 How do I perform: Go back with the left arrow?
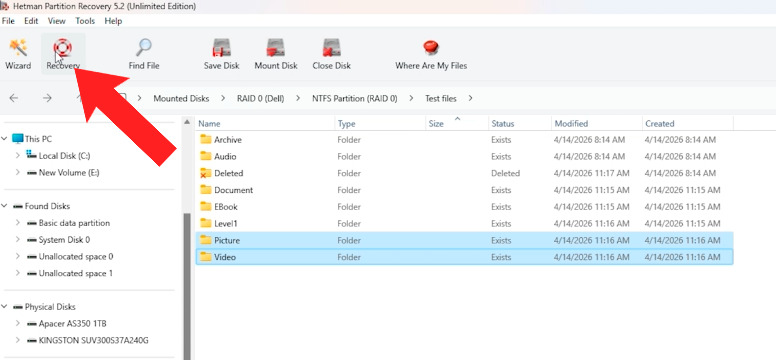[x=14, y=98]
